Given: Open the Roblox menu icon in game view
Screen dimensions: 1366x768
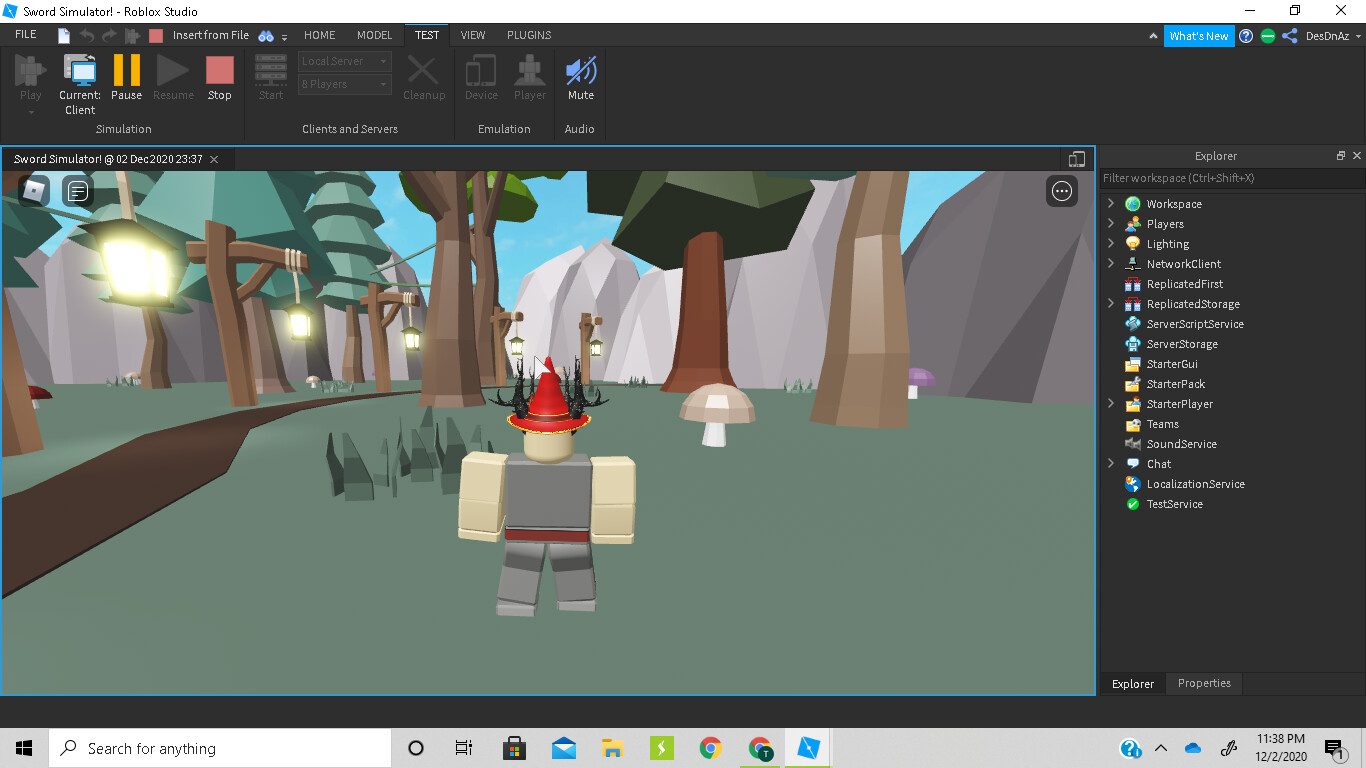Looking at the screenshot, I should coord(34,190).
